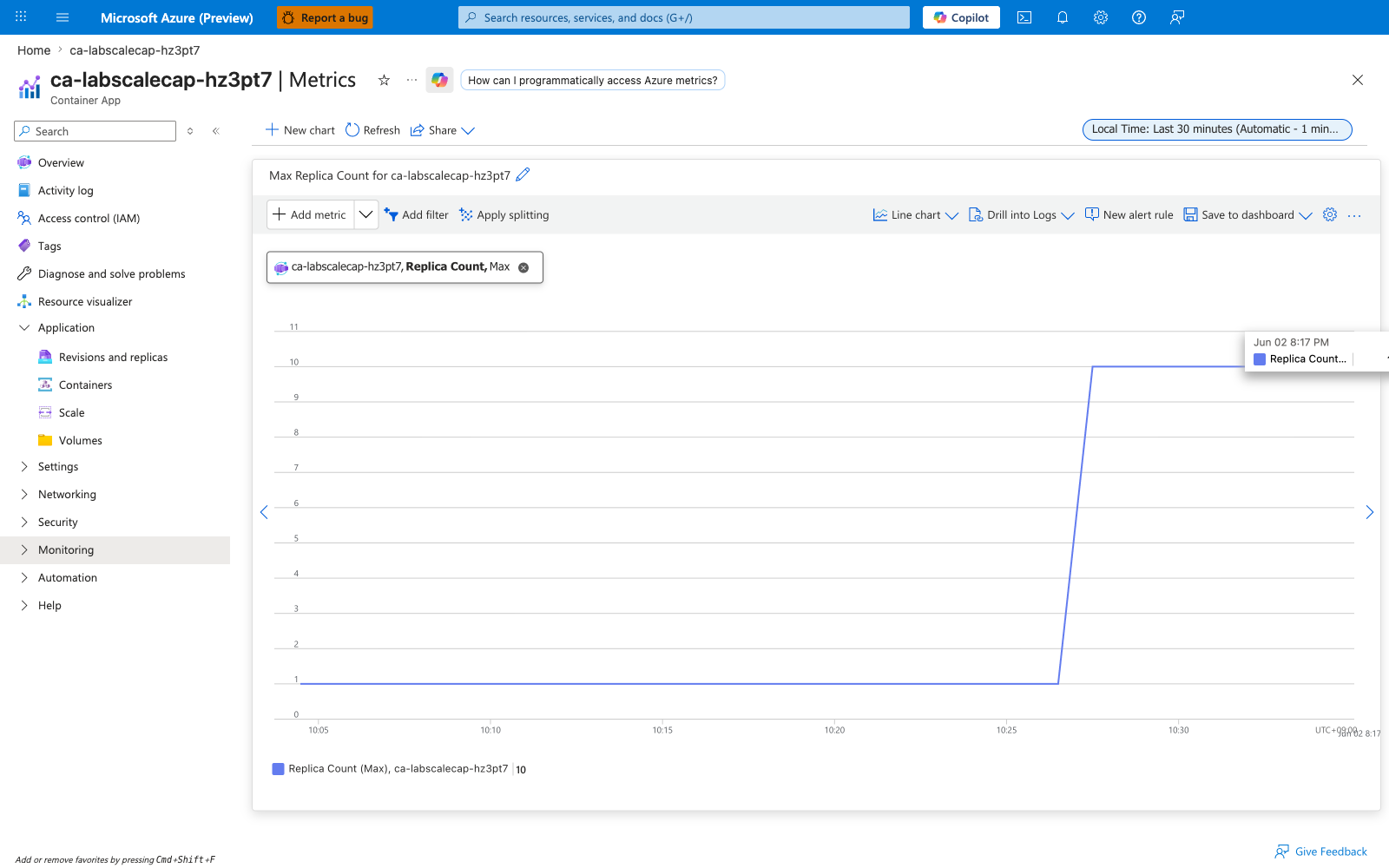Edit chart title with pencil icon
The width and height of the screenshot is (1389, 868).
523,175
